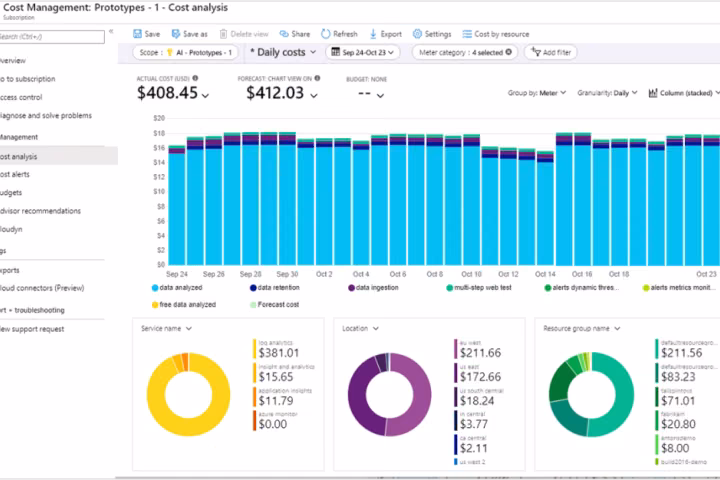Image resolution: width=720 pixels, height=480 pixels.
Task: Click the key icon in Scope pill
Action: pyautogui.click(x=169, y=52)
